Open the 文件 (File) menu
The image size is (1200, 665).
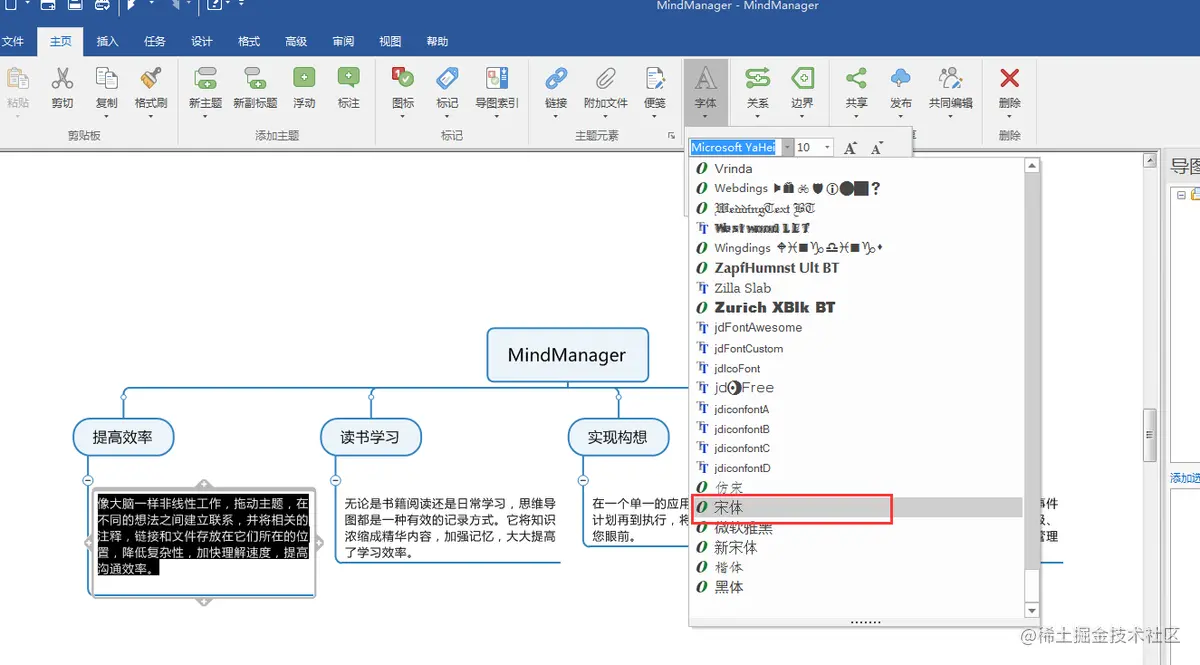[13, 41]
